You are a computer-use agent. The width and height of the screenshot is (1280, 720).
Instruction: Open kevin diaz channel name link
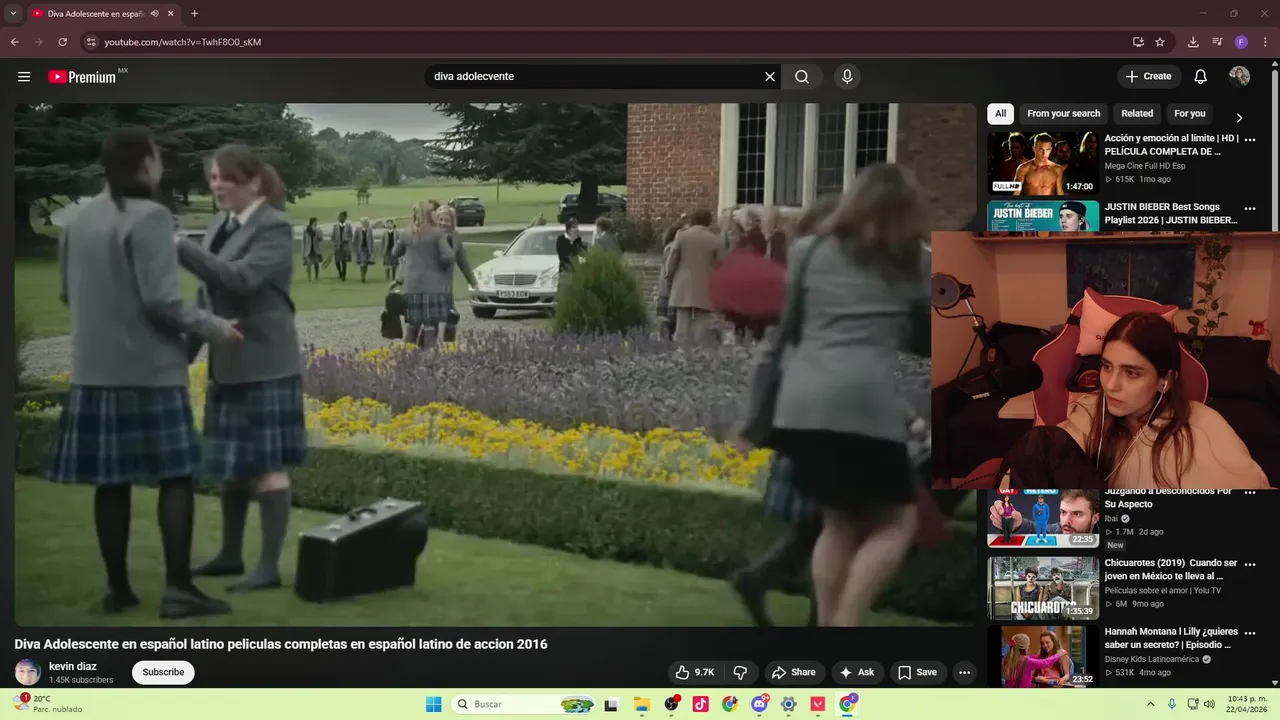coord(73,666)
